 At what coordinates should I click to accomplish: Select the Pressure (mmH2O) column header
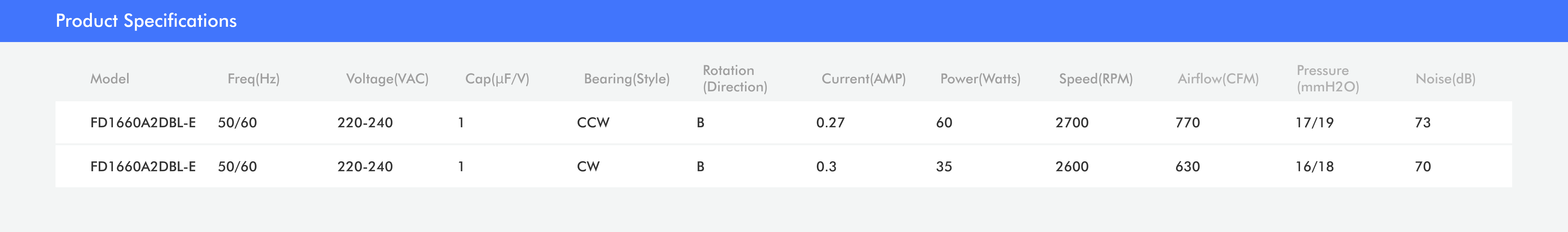tap(1328, 79)
